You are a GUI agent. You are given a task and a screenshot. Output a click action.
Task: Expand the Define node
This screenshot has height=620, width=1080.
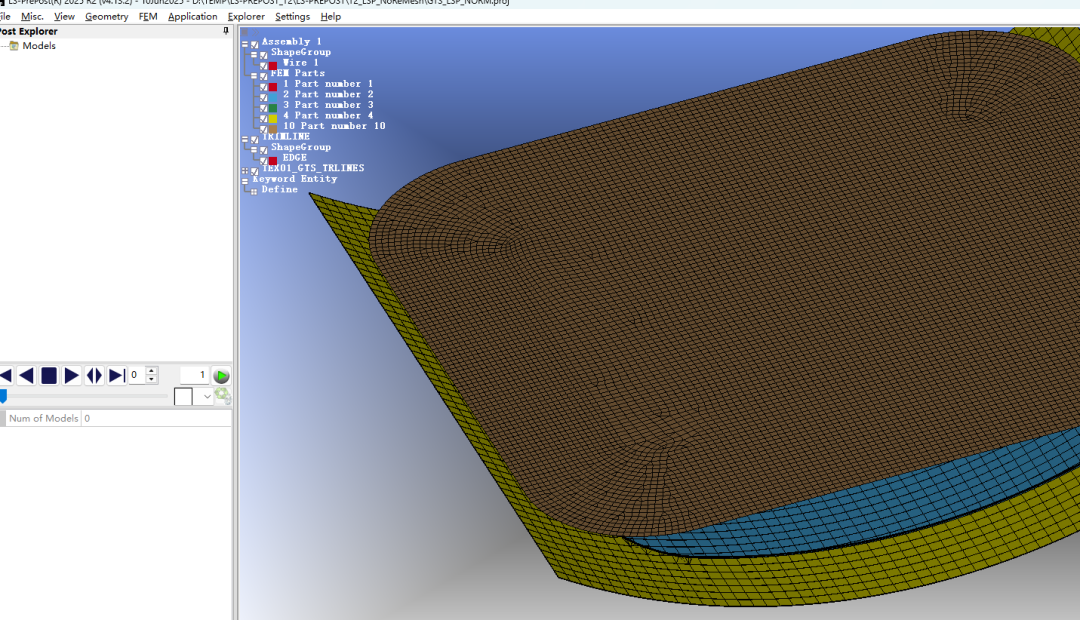(x=253, y=192)
